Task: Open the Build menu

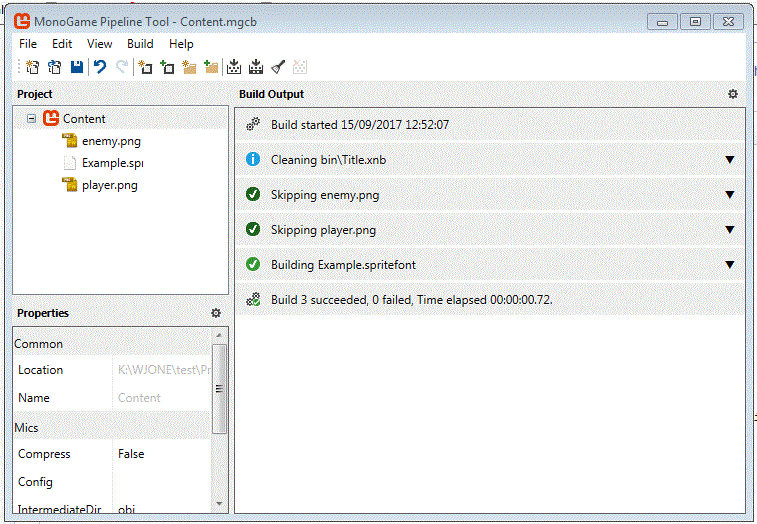Action: click(x=140, y=44)
